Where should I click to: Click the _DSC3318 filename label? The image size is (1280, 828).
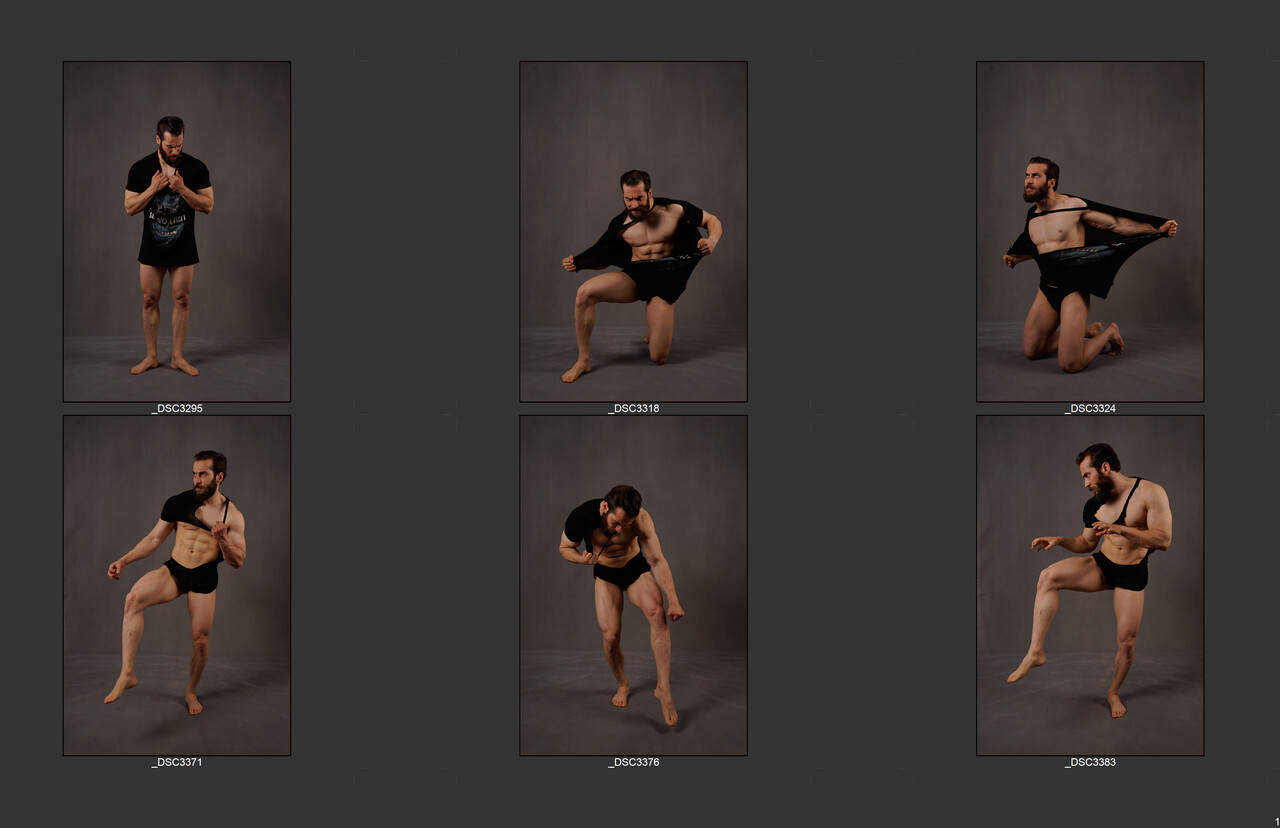click(633, 409)
